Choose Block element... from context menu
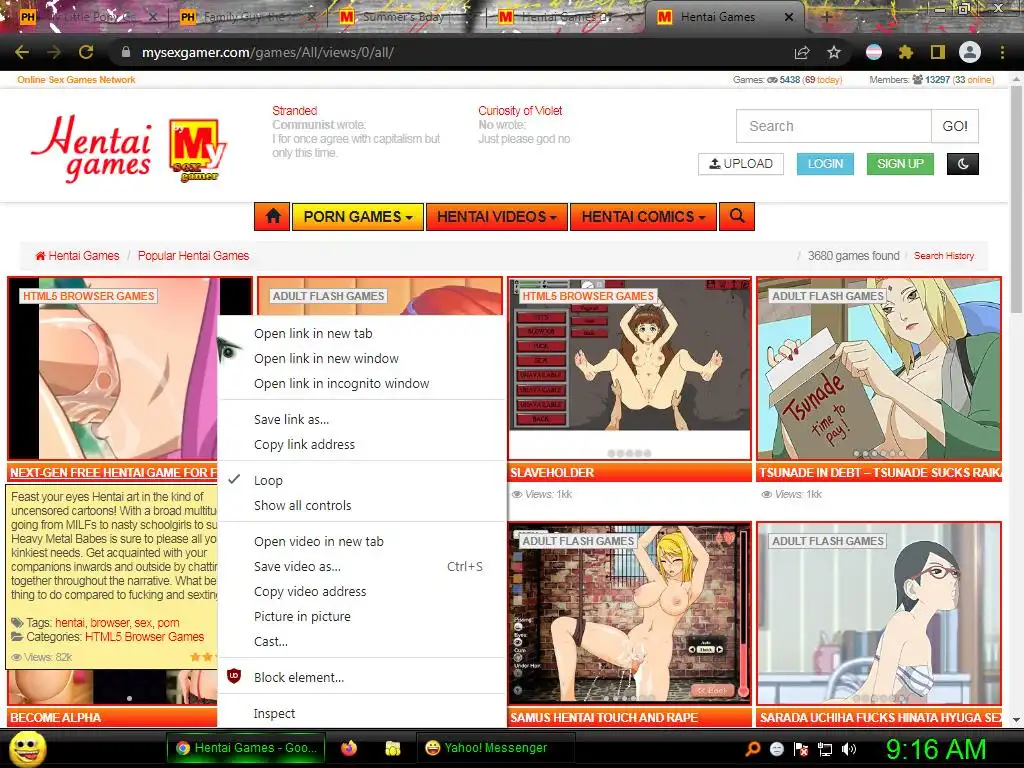The width and height of the screenshot is (1024, 768). [362, 677]
